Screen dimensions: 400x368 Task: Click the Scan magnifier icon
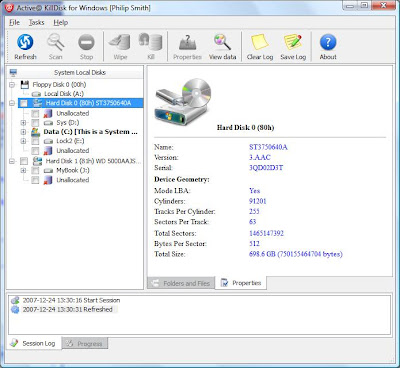pos(55,42)
